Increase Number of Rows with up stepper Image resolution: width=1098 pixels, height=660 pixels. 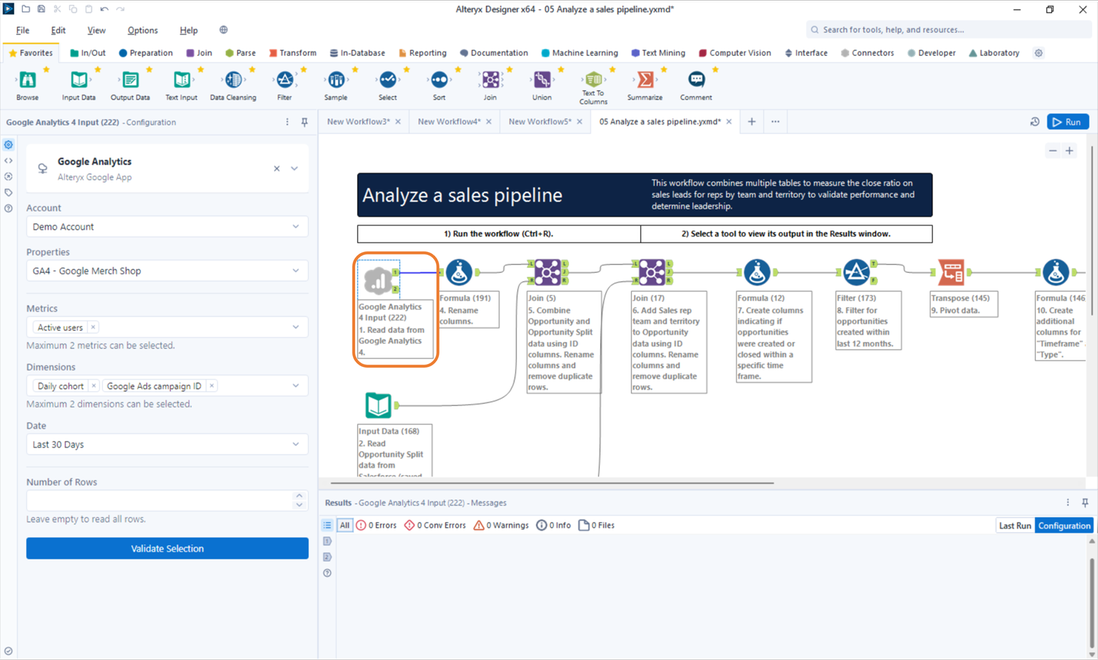[x=300, y=496]
